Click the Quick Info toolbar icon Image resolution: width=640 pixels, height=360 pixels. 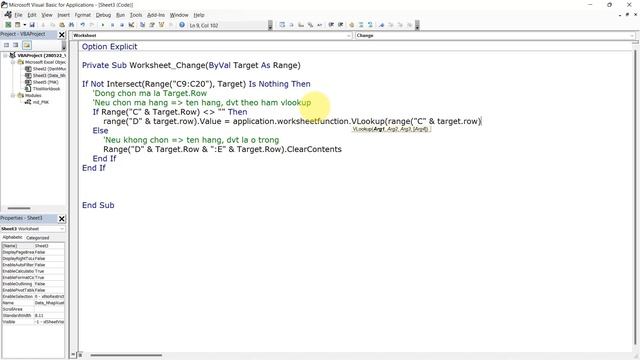click(x=301, y=25)
